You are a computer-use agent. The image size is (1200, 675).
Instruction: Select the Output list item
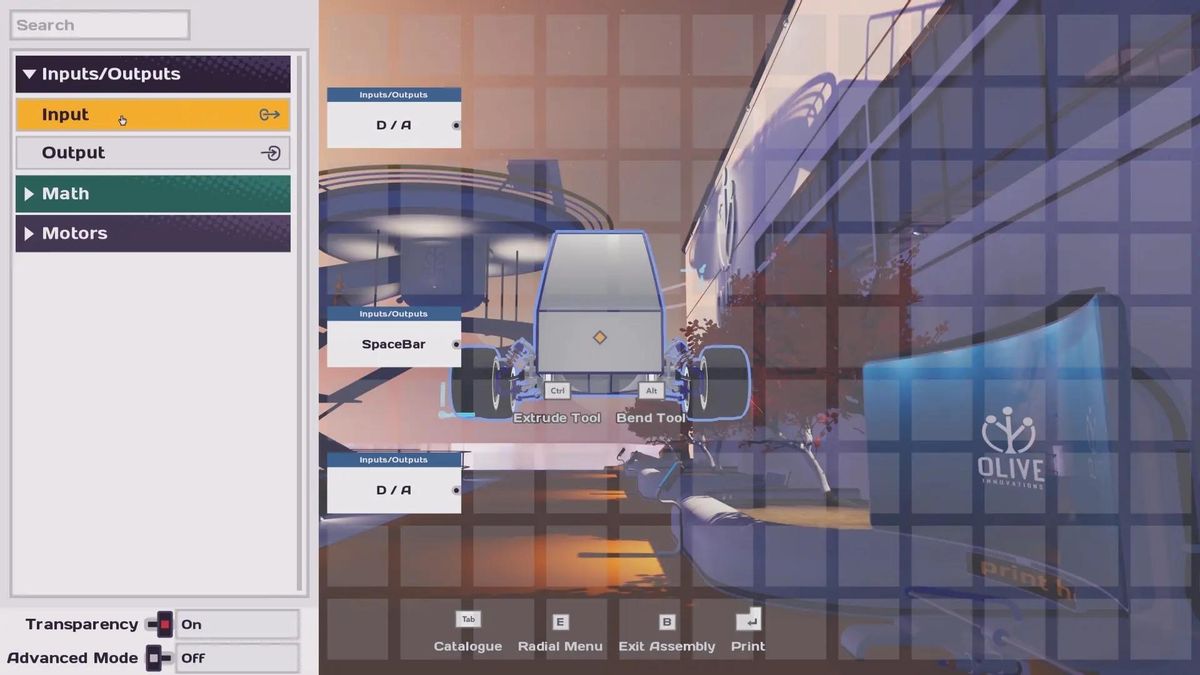[140, 153]
